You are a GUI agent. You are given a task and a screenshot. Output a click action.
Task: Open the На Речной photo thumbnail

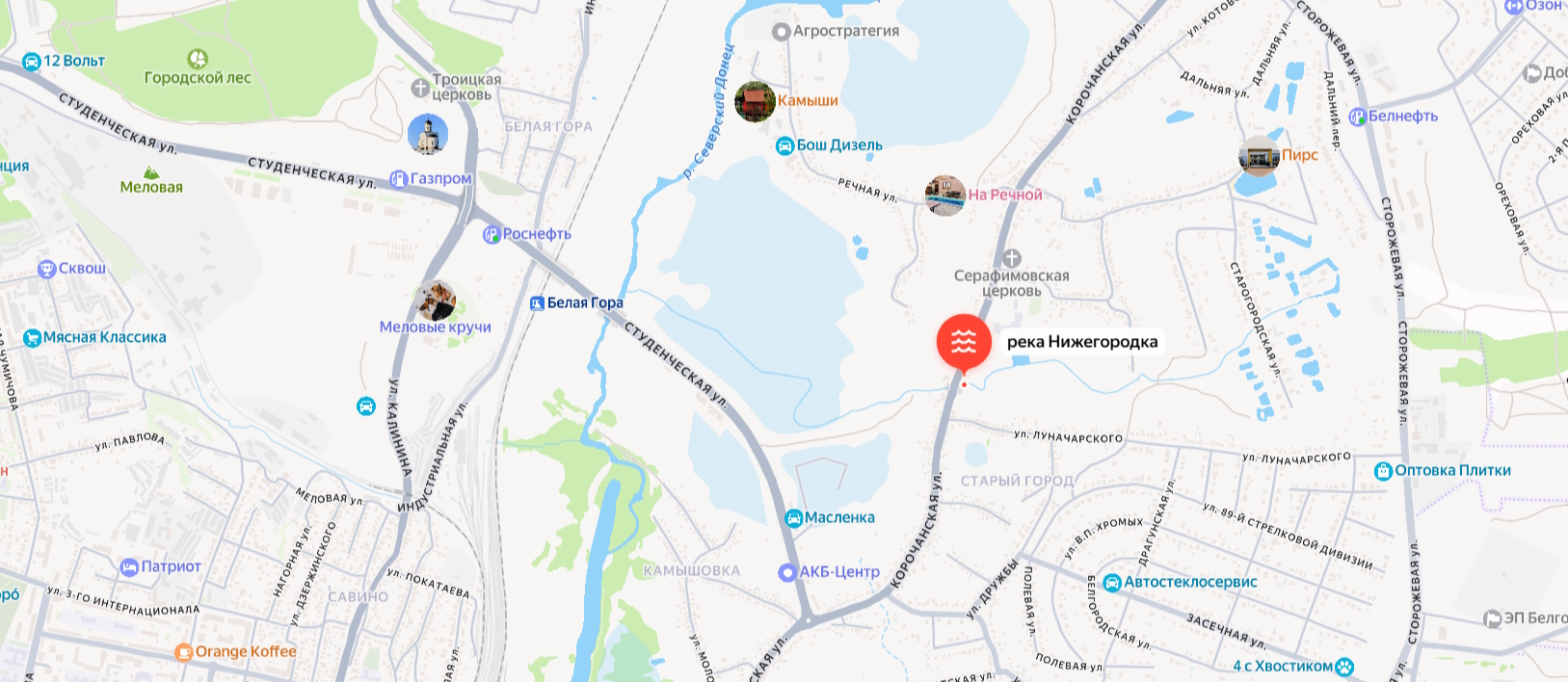pyautogui.click(x=945, y=196)
